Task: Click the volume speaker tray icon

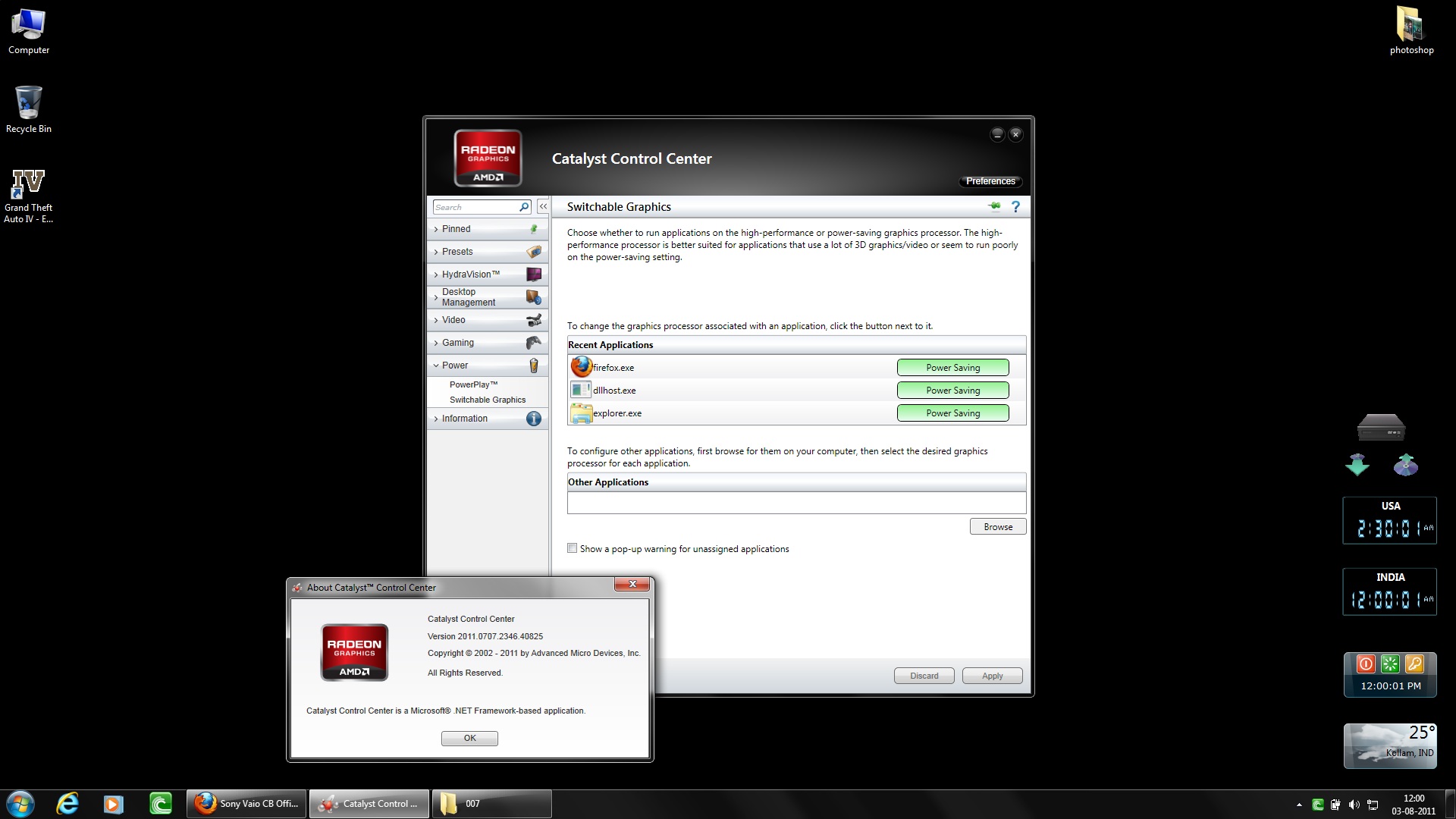Action: click(1354, 805)
